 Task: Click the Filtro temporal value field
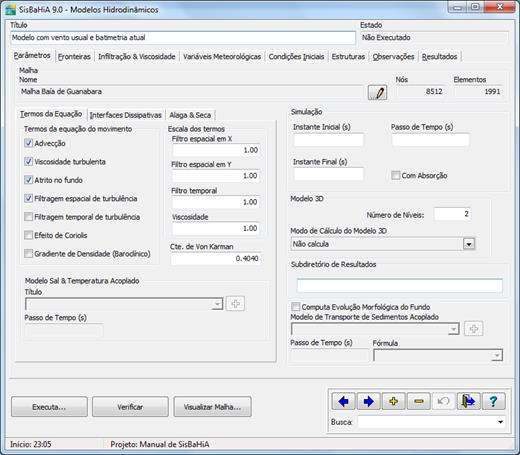click(x=216, y=202)
